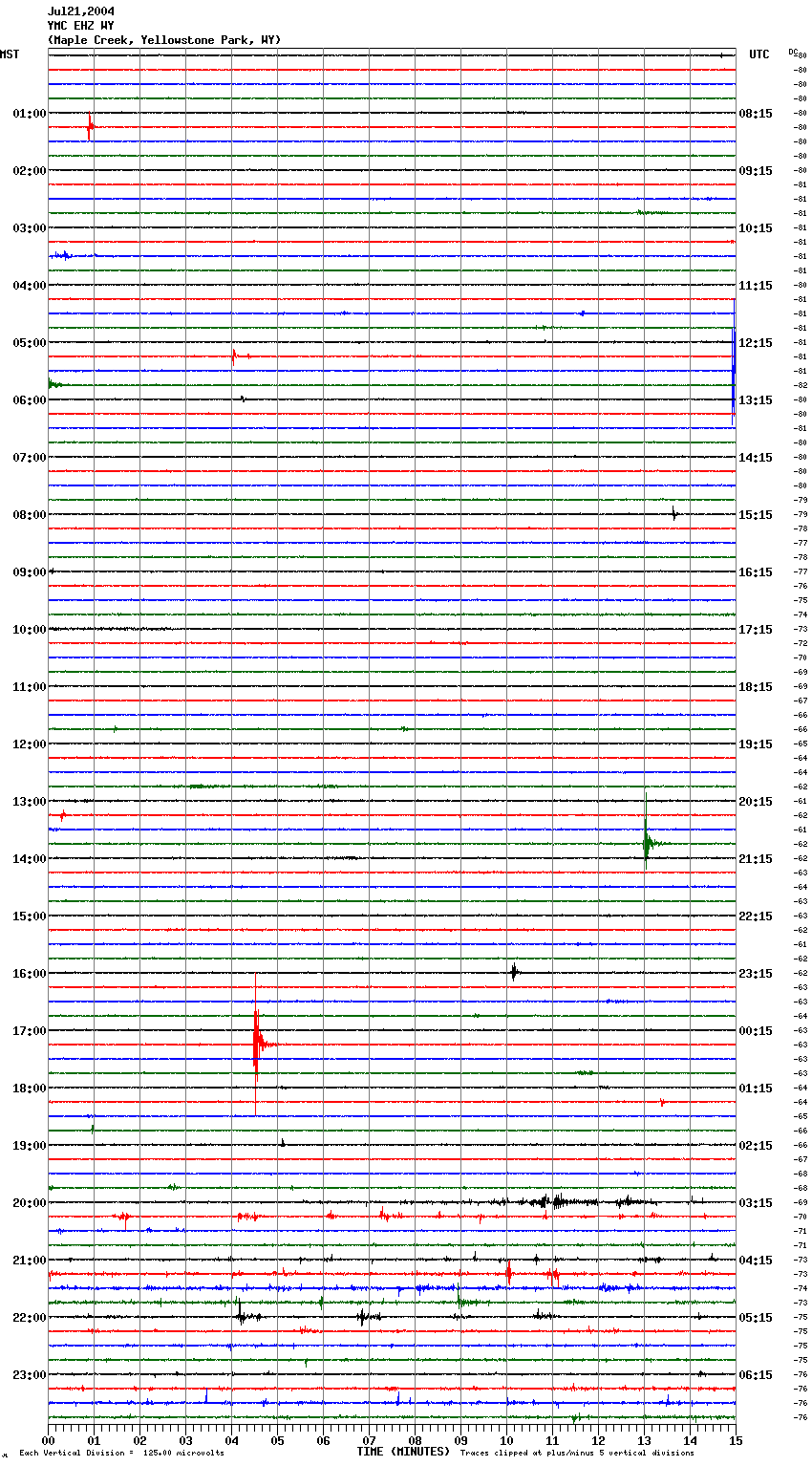
Task: Click "Each Vertical Division = 125.00 microvolts" note
Action: click(121, 1453)
